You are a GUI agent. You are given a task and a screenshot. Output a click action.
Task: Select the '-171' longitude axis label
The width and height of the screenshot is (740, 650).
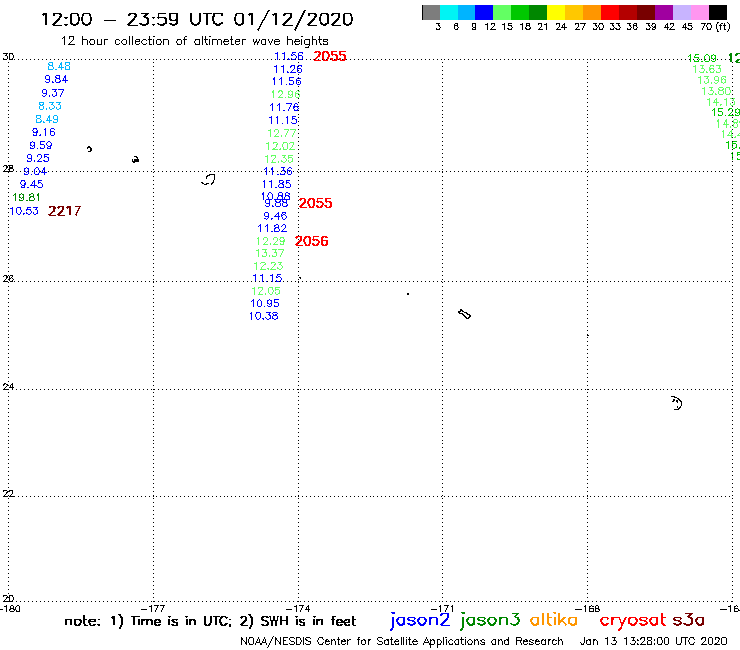click(442, 609)
